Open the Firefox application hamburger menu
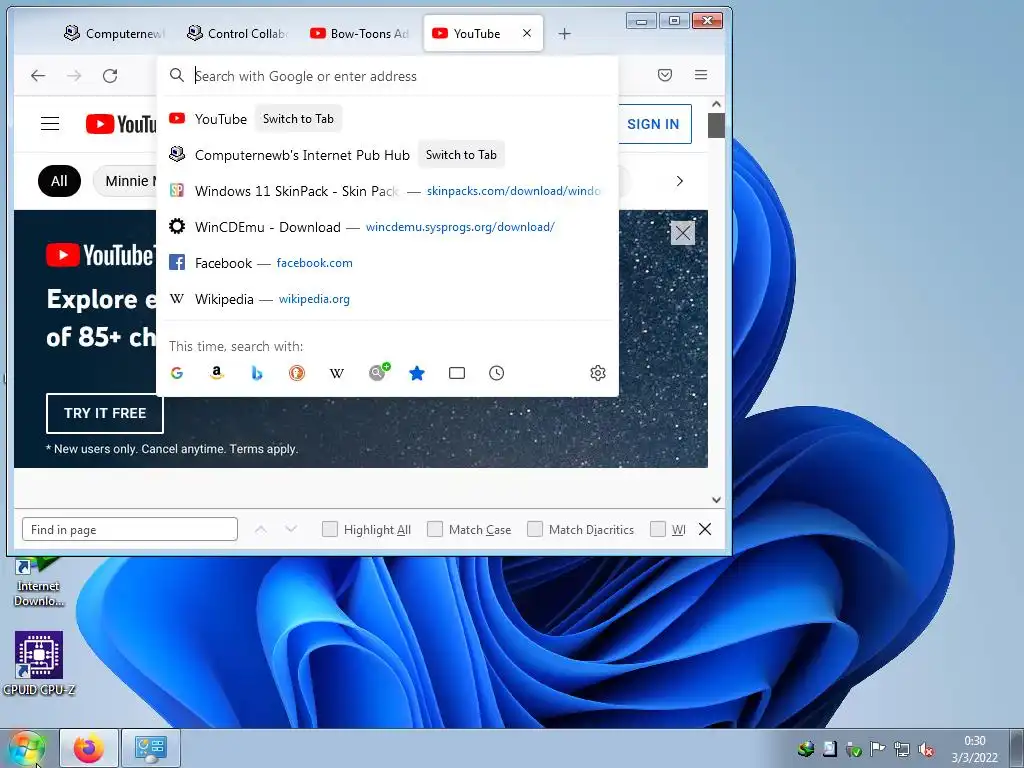The height and width of the screenshot is (768, 1024). [x=701, y=75]
